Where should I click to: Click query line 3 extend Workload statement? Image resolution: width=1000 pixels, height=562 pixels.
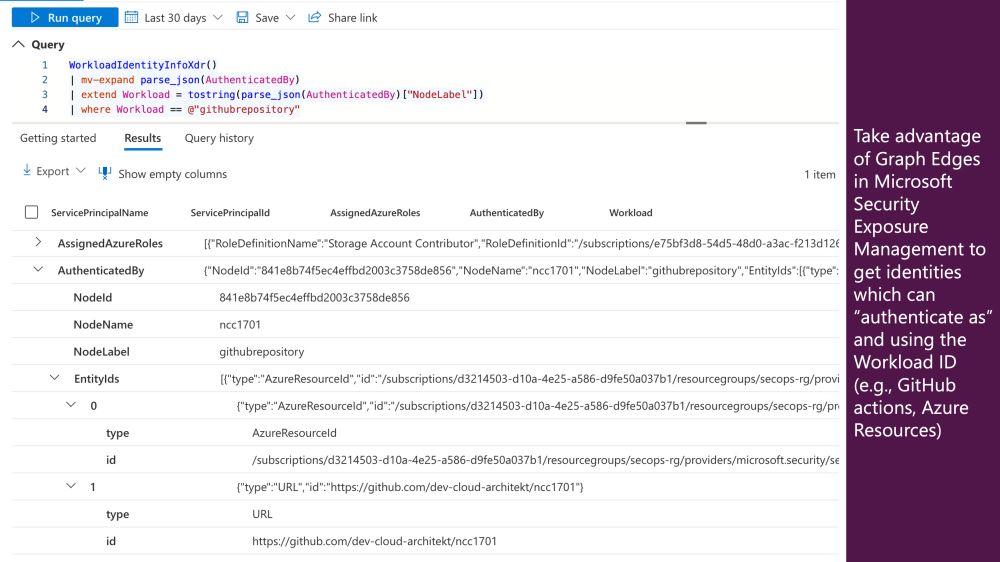[x=277, y=94]
